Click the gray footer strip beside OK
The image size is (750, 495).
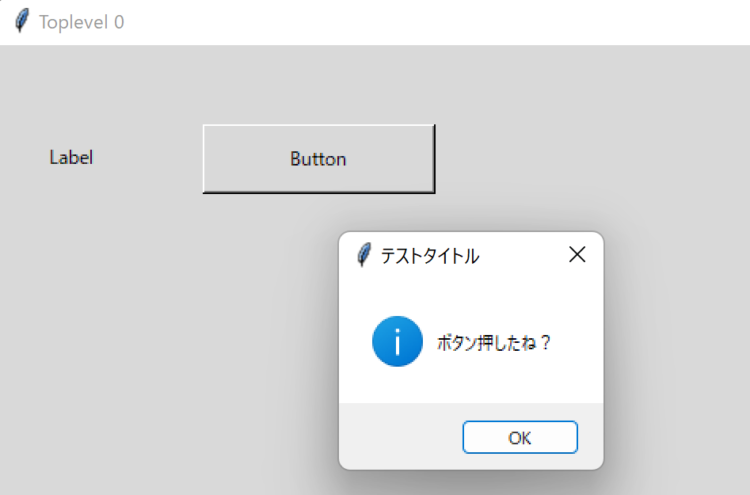tap(399, 436)
